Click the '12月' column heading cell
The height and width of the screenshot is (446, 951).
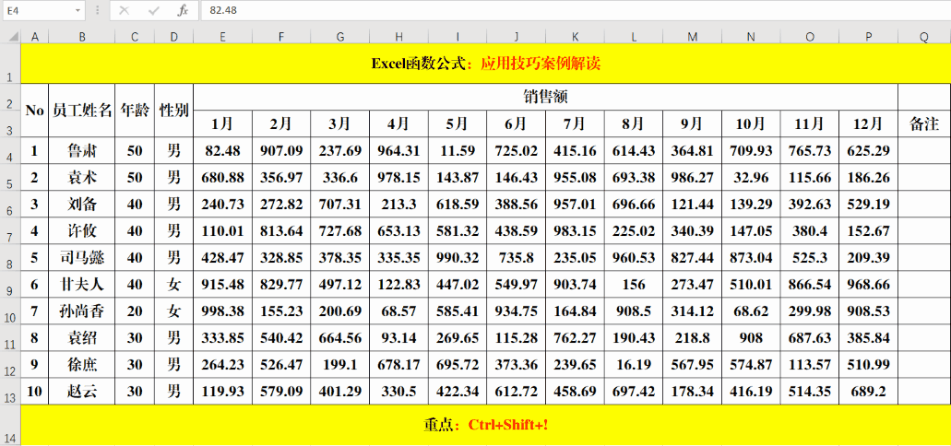pos(869,124)
